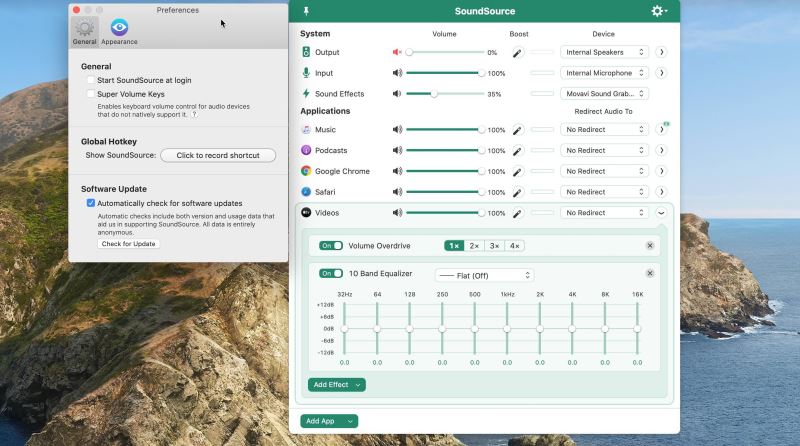Viewport: 800px width, 446px height.
Task: Click the Add App button
Action: pyautogui.click(x=329, y=421)
